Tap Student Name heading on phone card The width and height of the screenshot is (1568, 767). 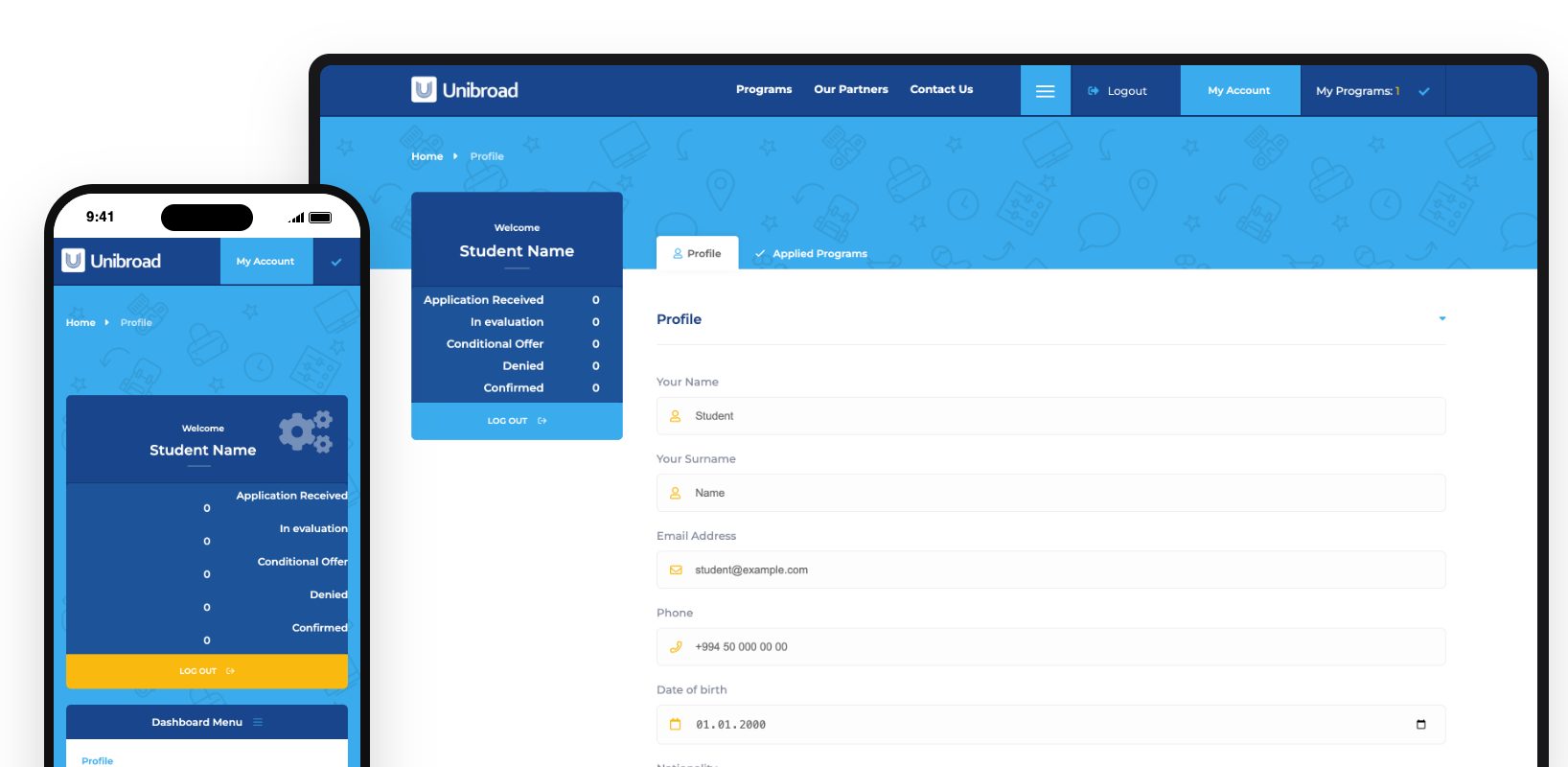click(x=203, y=451)
